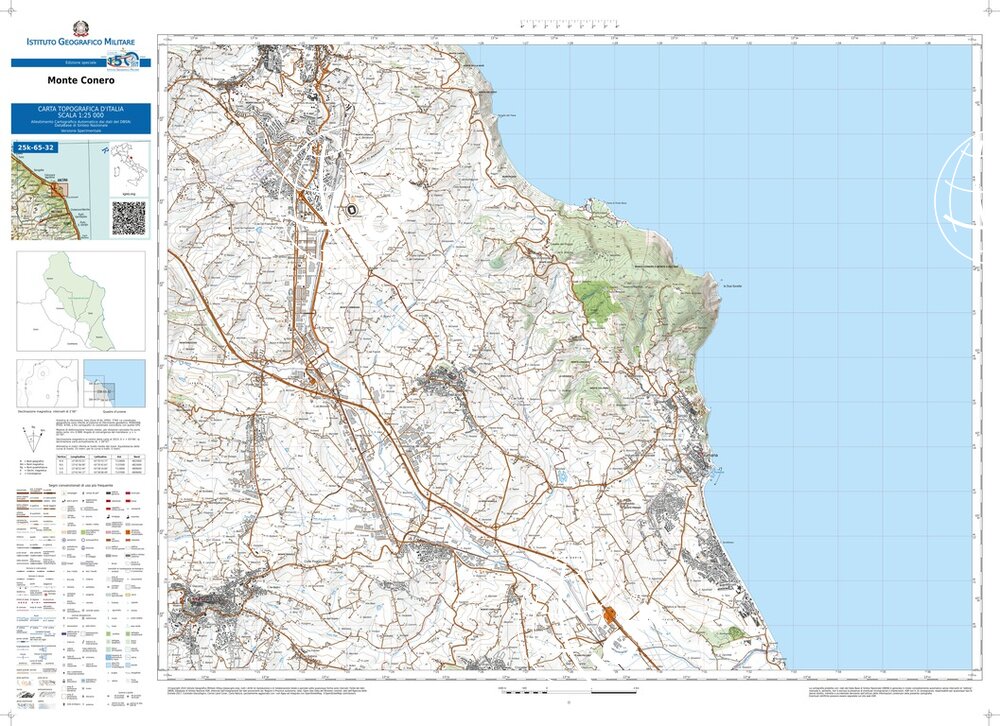Click the orange built-up block near bottom
This screenshot has width=1000, height=726.
click(x=610, y=619)
